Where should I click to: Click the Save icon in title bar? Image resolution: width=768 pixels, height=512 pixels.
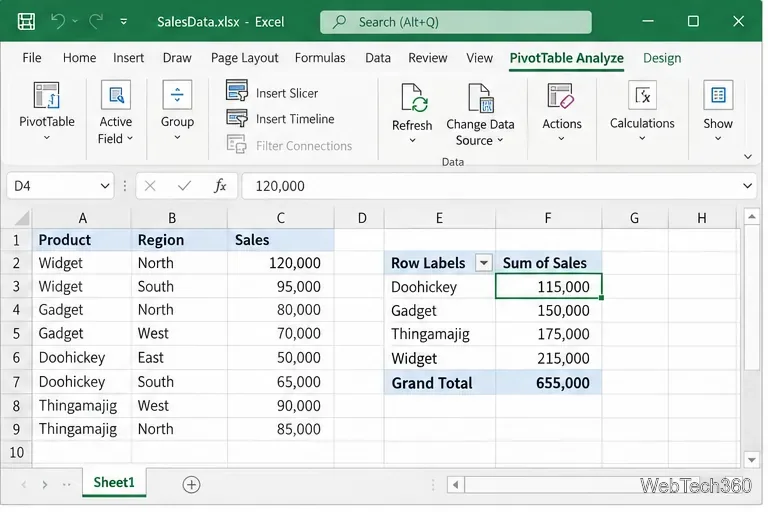(x=26, y=22)
